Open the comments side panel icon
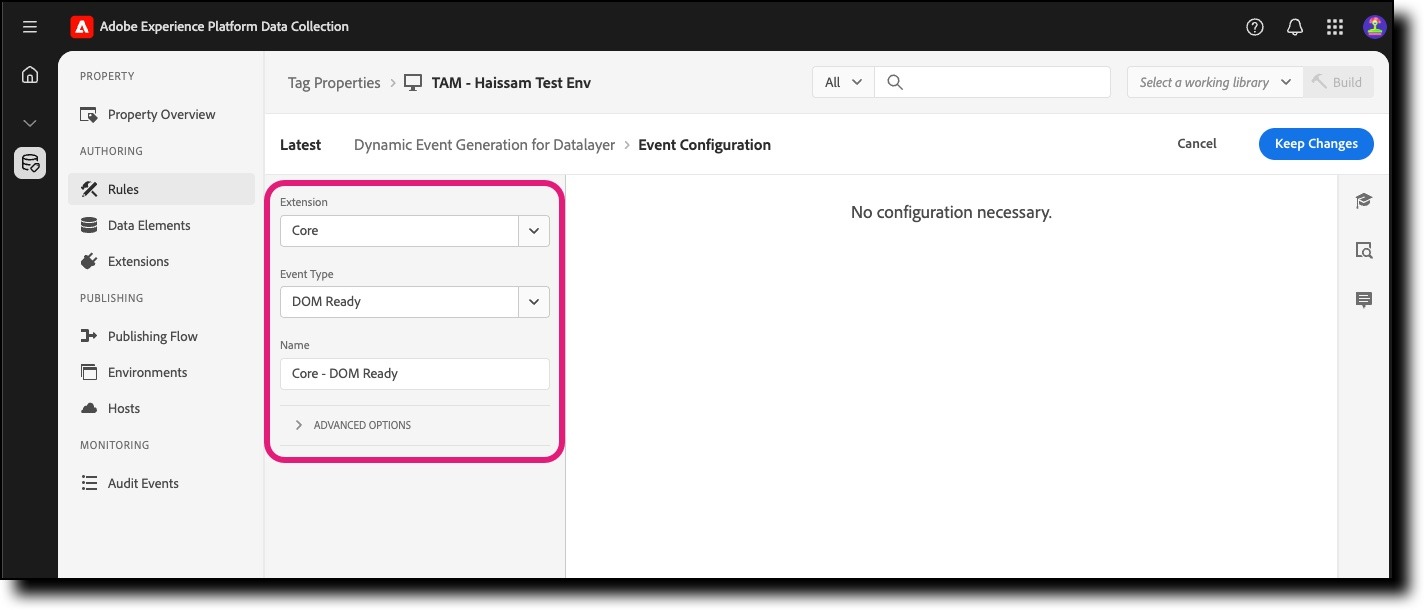This screenshot has width=1424, height=610. 1364,300
